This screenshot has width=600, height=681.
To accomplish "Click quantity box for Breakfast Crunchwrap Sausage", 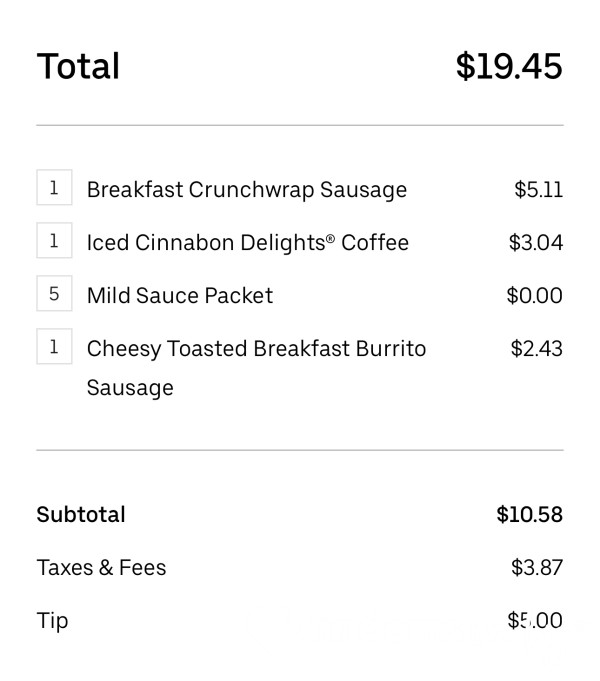I will [54, 187].
